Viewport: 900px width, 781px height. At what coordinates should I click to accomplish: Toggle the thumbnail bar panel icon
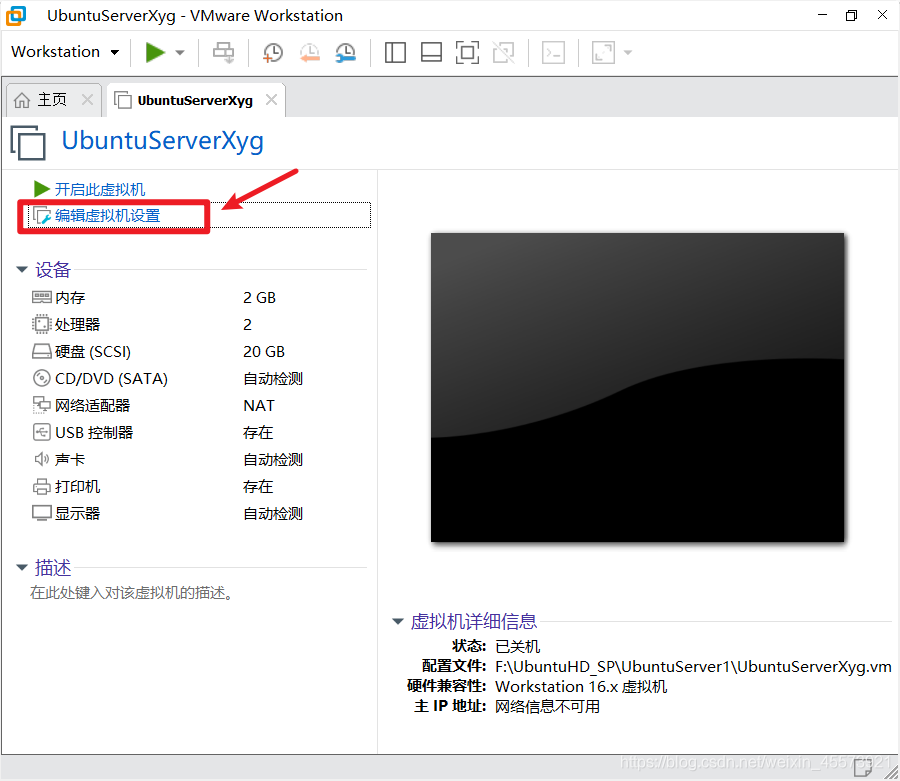coord(431,52)
